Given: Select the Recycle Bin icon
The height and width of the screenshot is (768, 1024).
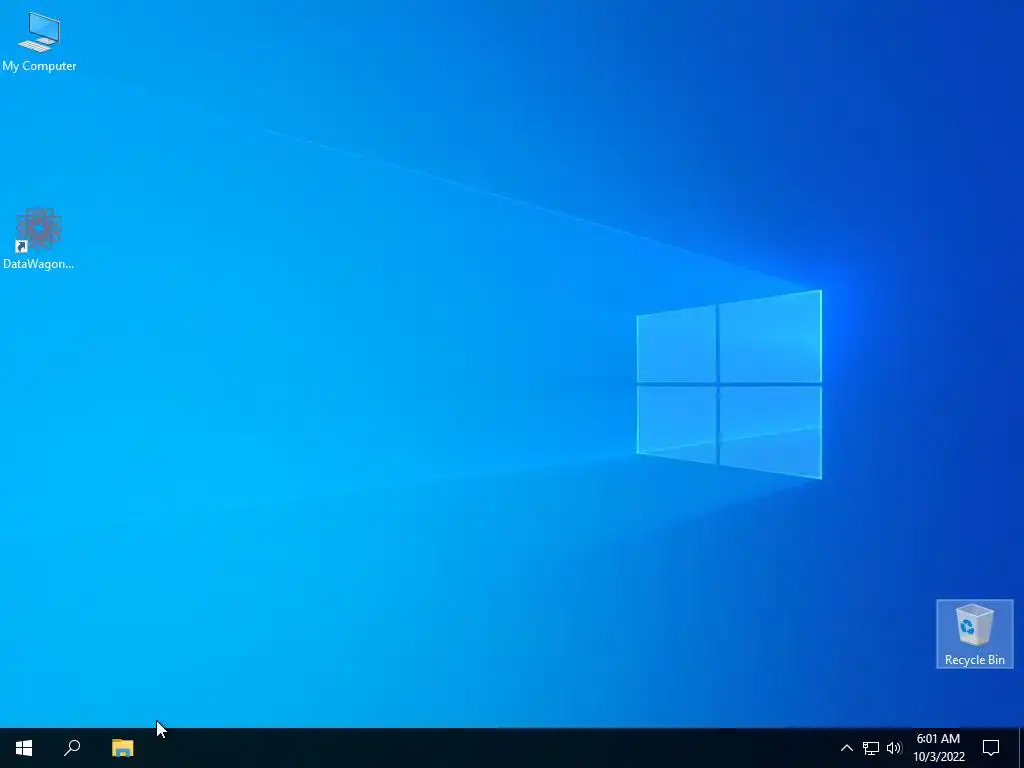Looking at the screenshot, I should point(974,634).
